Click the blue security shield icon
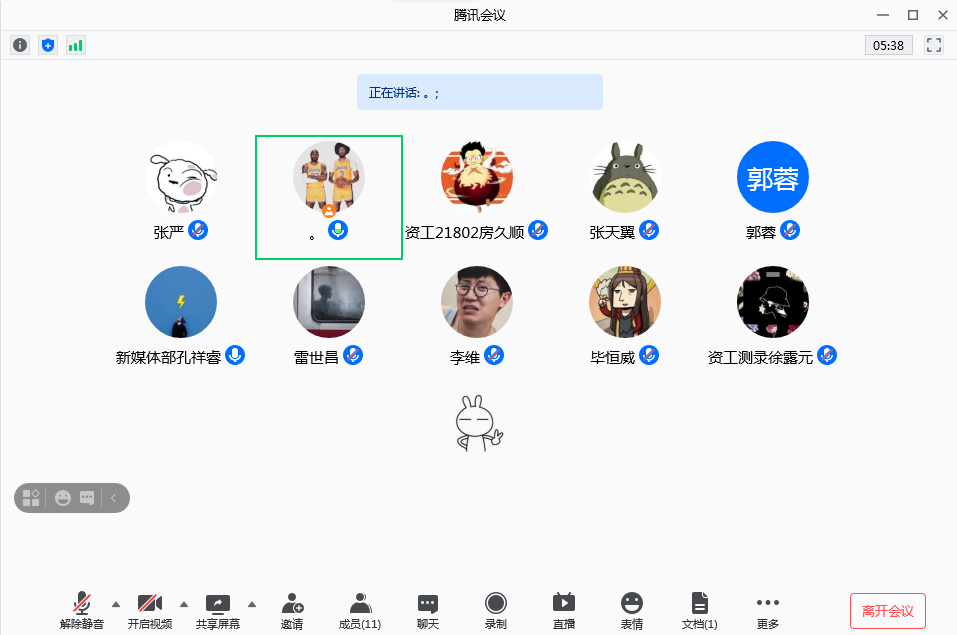The height and width of the screenshot is (635, 957). [x=48, y=45]
